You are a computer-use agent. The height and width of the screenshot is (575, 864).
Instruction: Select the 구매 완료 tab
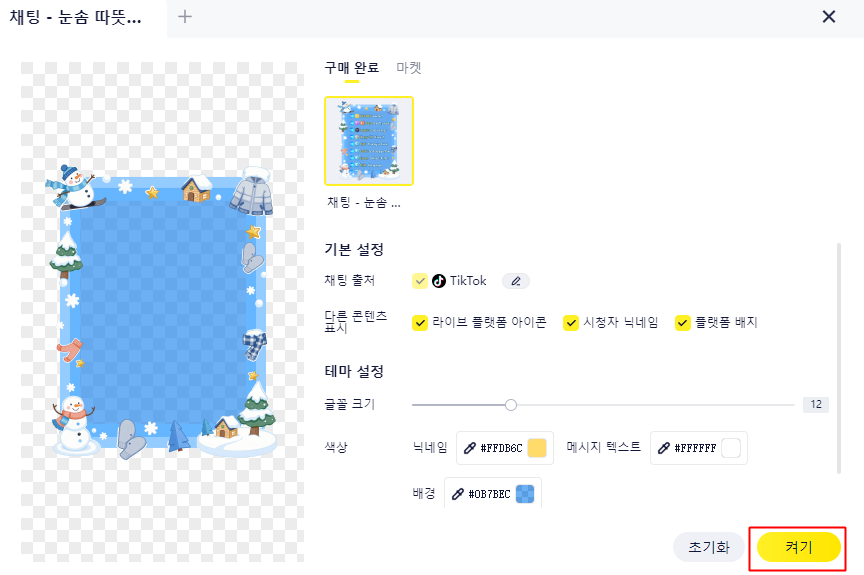coord(352,68)
